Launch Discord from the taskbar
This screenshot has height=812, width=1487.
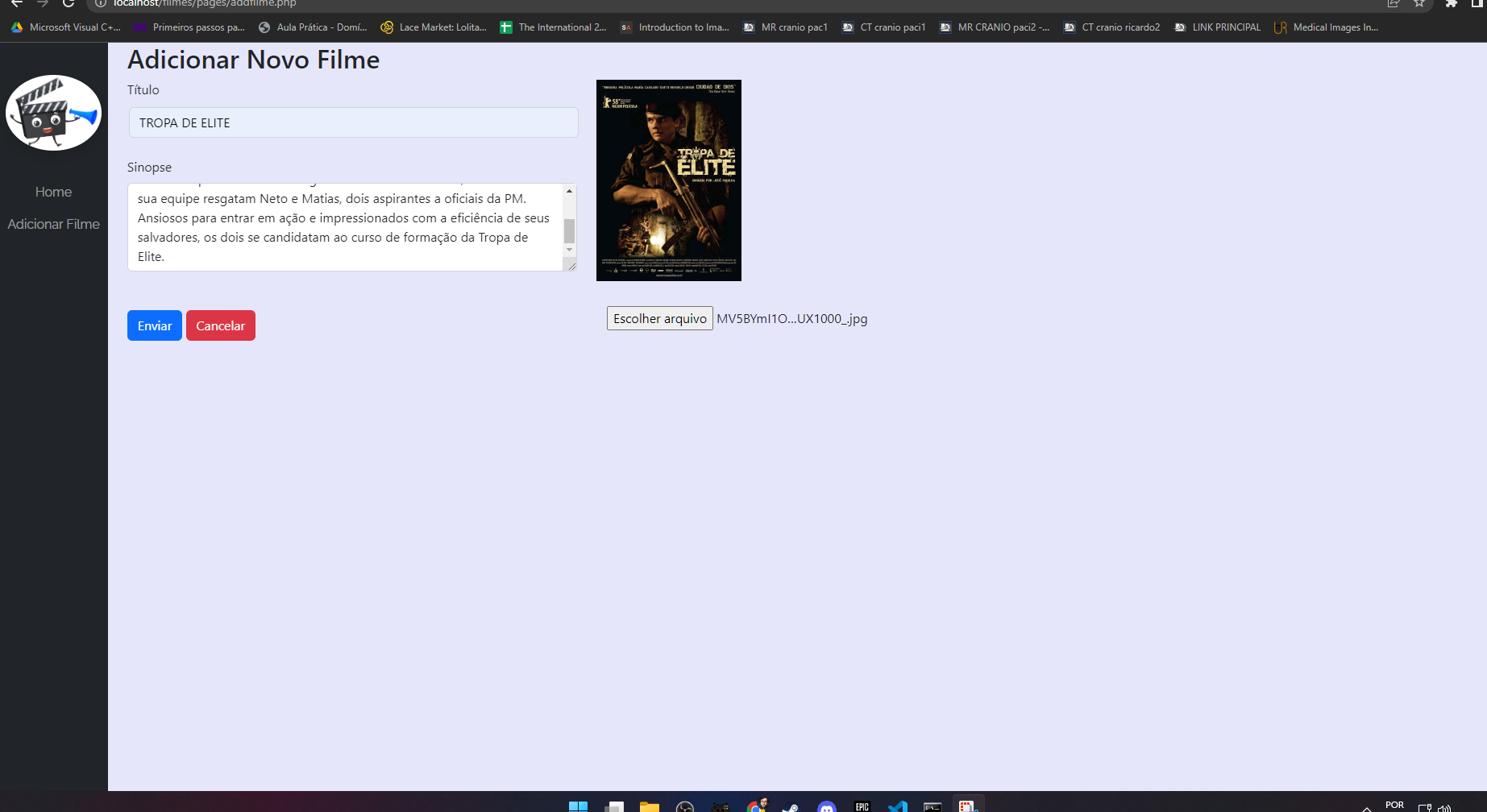pyautogui.click(x=827, y=806)
